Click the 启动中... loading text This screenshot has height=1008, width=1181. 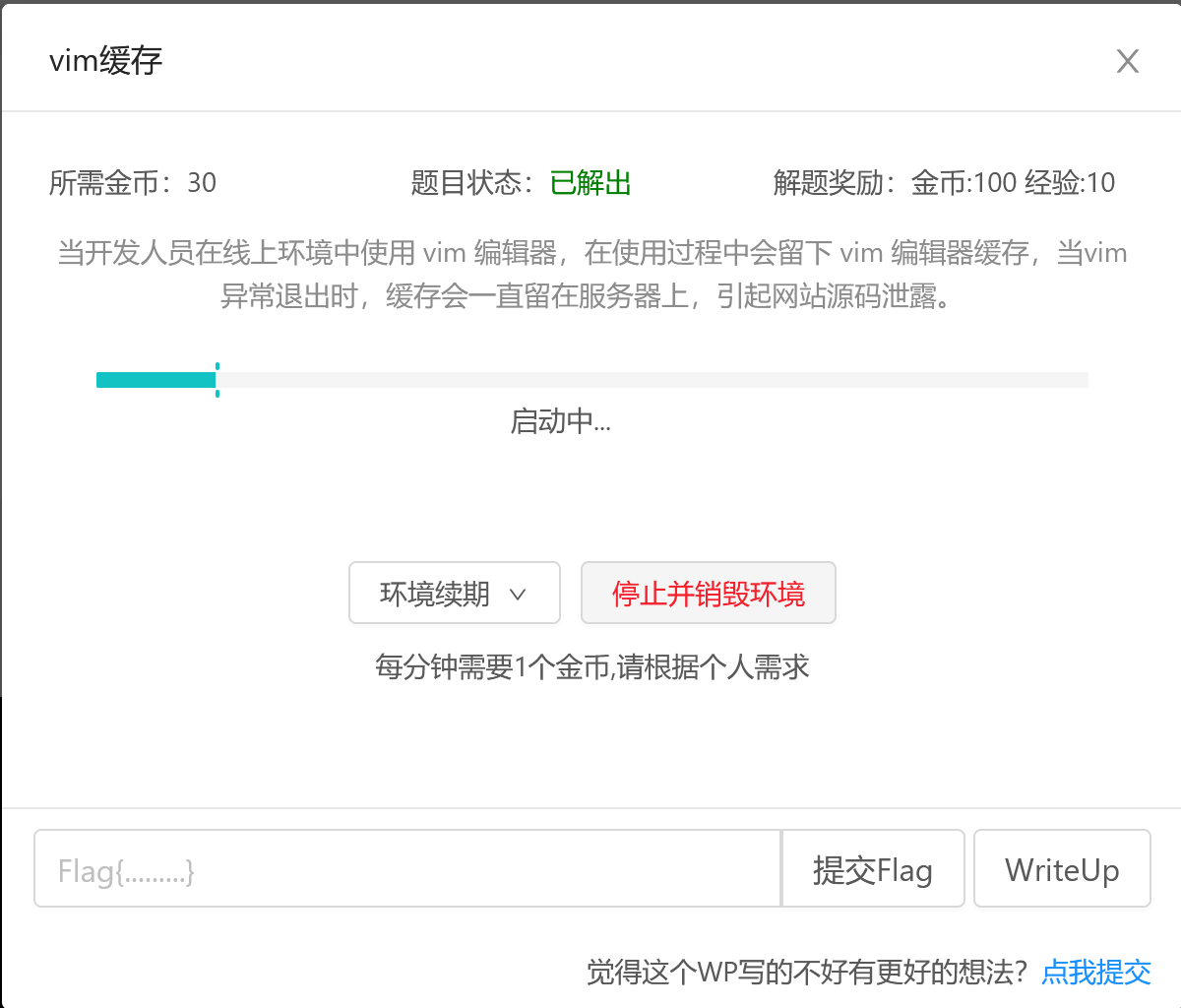(560, 421)
